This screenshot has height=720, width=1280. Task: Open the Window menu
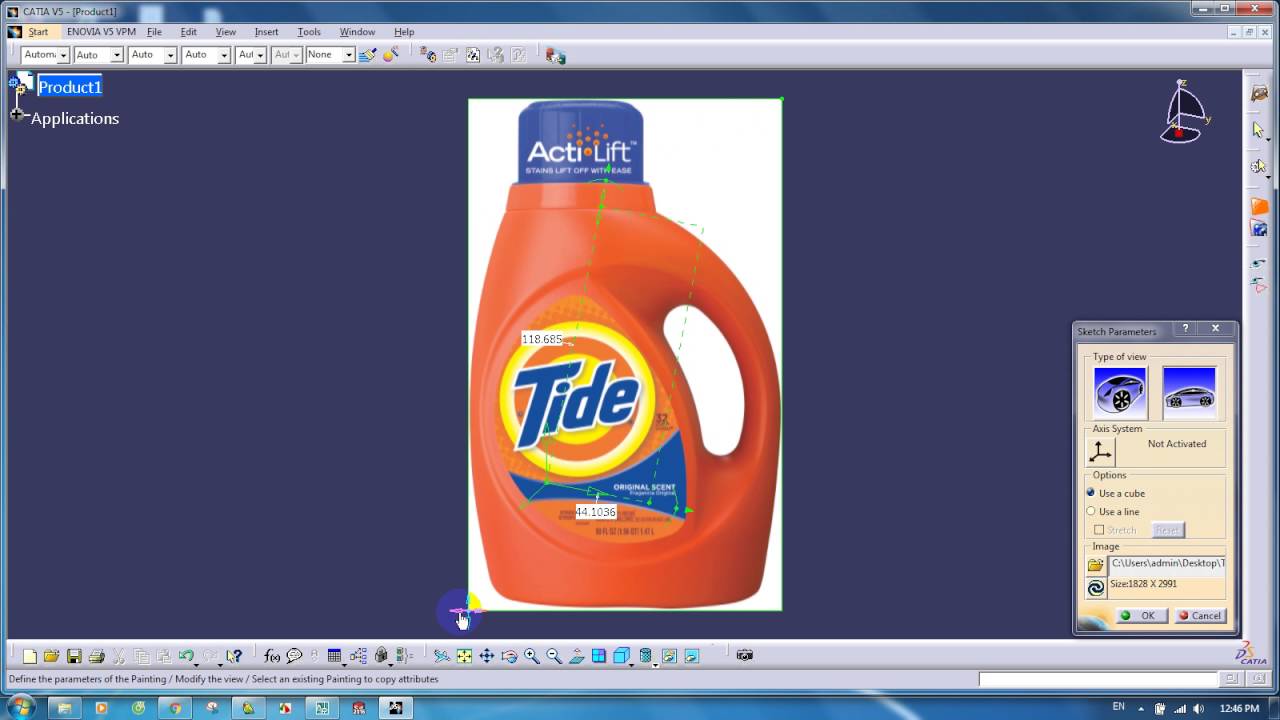click(357, 32)
